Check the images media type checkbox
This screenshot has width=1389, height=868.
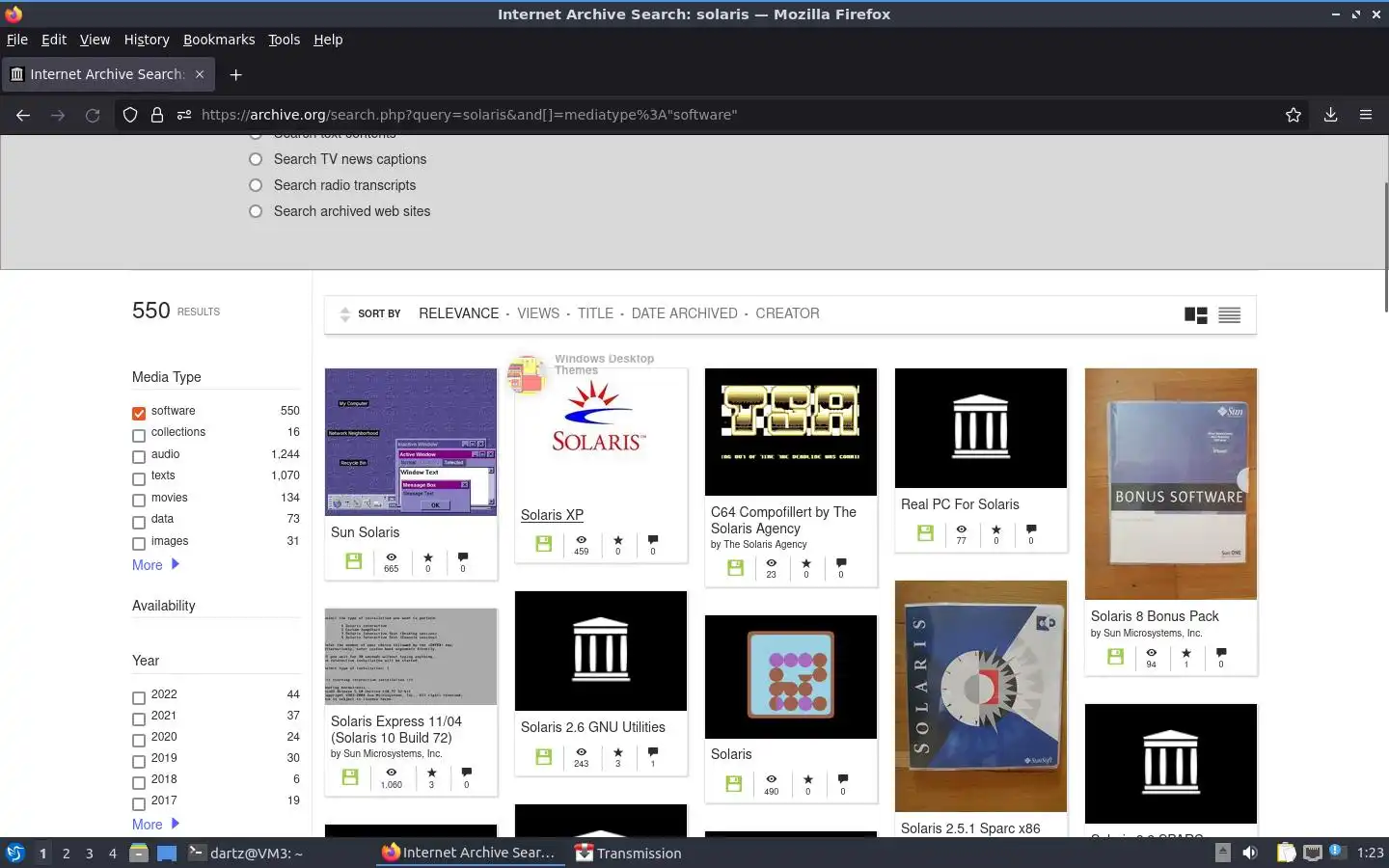point(139,544)
